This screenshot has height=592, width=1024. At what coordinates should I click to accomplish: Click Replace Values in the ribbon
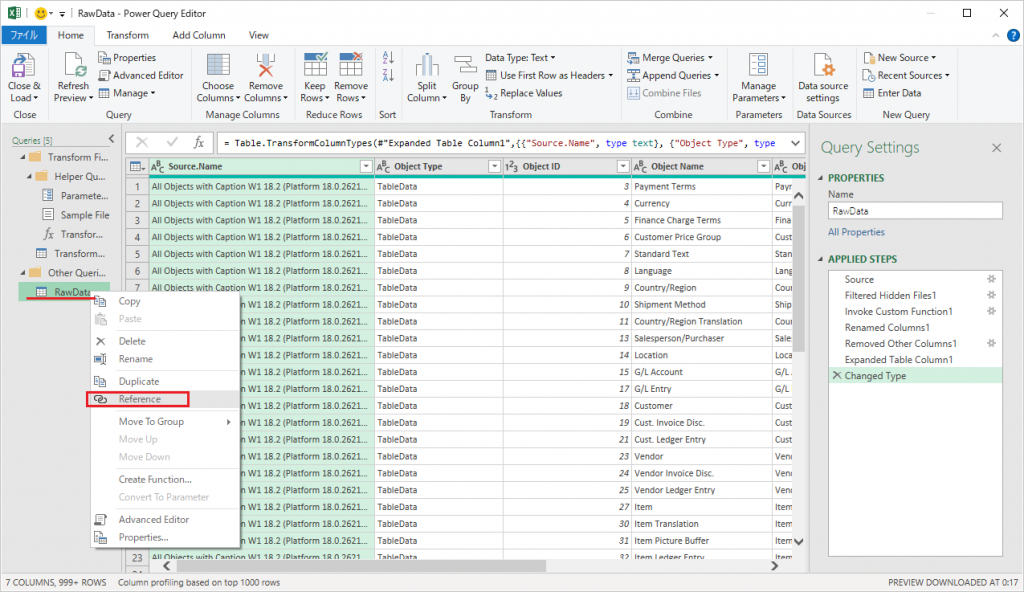[524, 93]
